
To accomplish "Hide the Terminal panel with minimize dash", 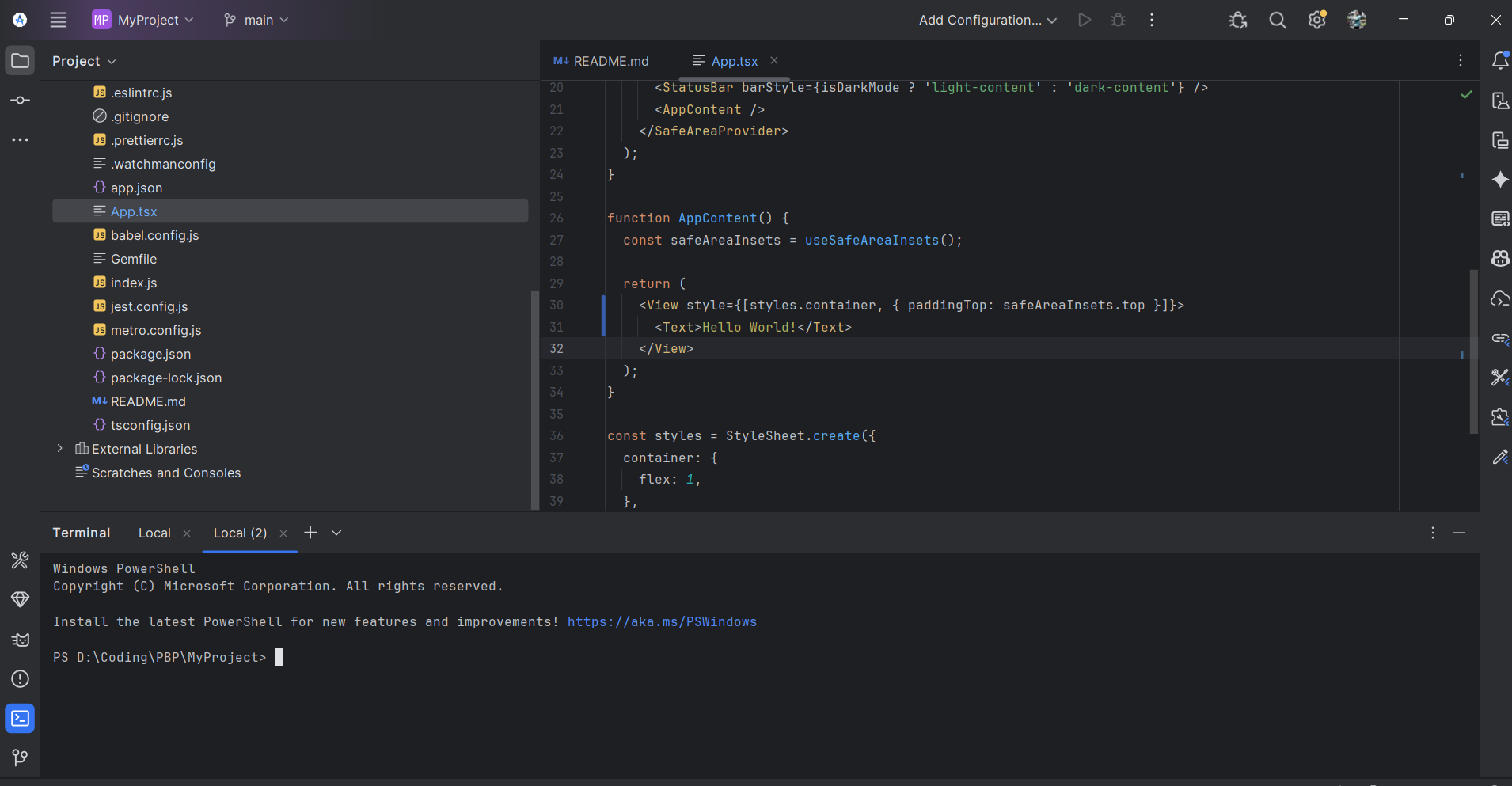I will click(x=1458, y=533).
